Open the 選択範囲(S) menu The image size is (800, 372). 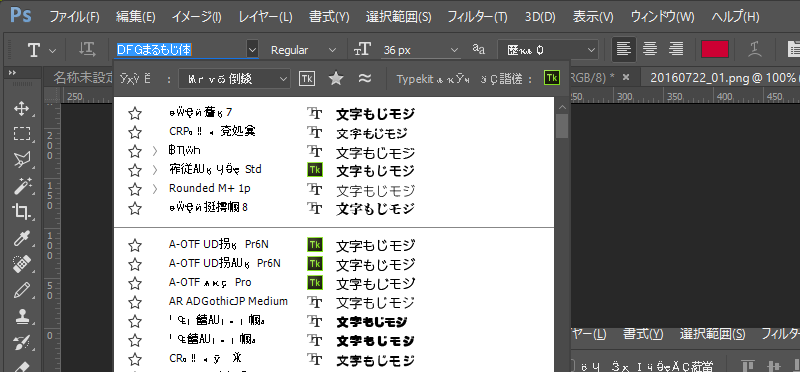tap(398, 17)
